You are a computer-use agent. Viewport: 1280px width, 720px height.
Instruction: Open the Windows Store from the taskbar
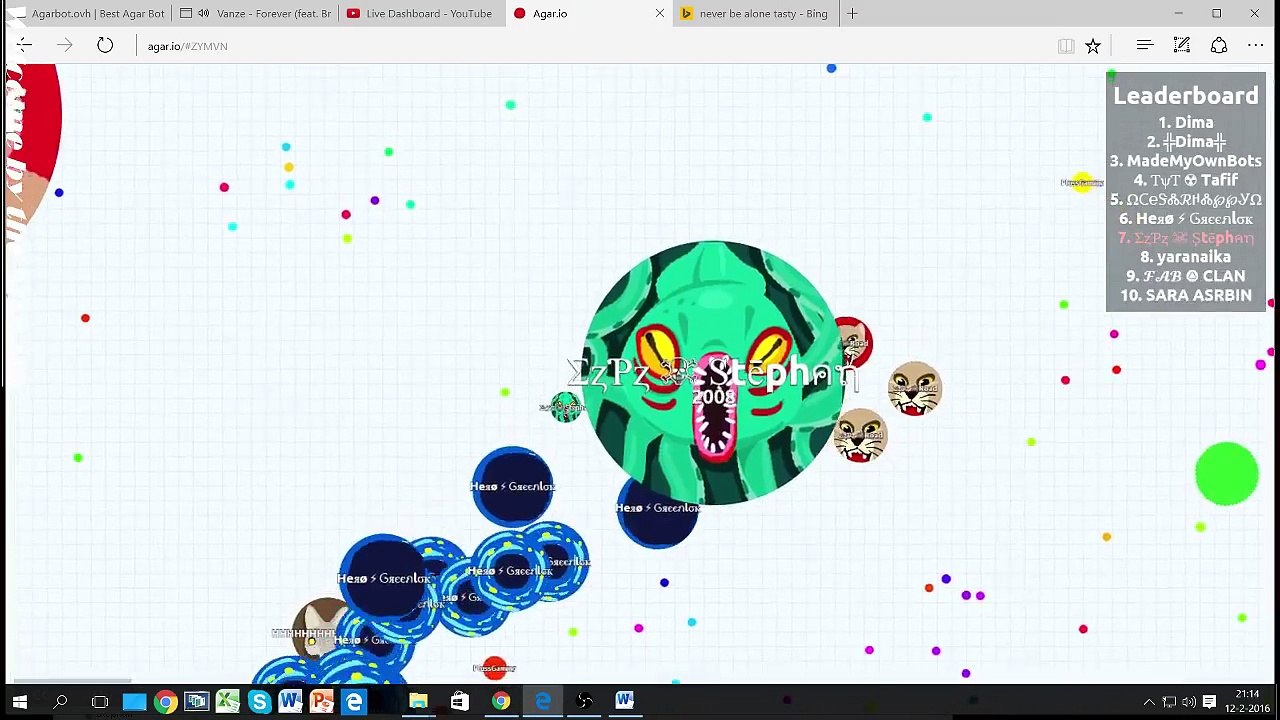point(459,702)
